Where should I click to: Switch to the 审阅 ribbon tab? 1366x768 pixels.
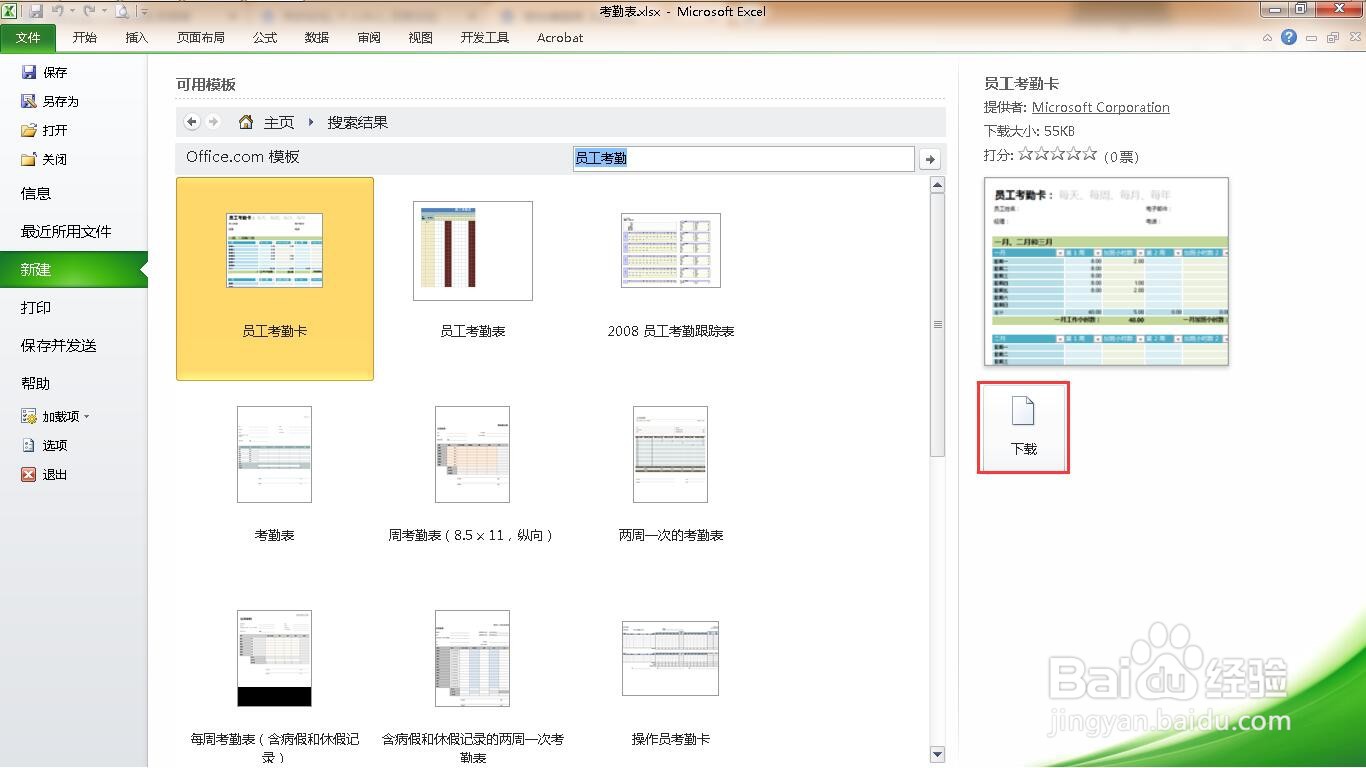[x=369, y=37]
